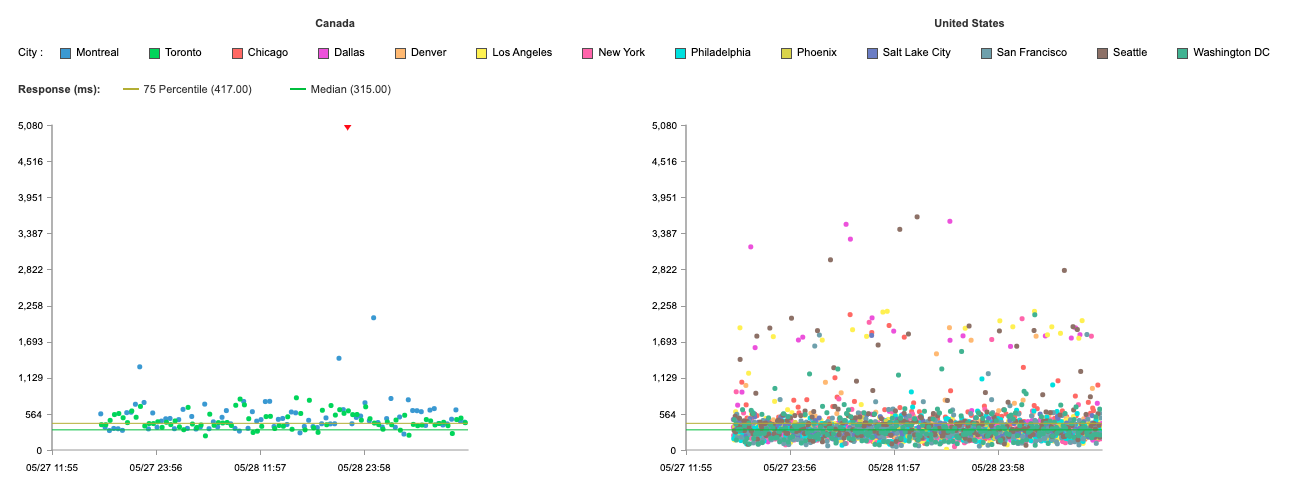
Task: Toggle the Philadelphia legend swatch
Action: tap(680, 53)
